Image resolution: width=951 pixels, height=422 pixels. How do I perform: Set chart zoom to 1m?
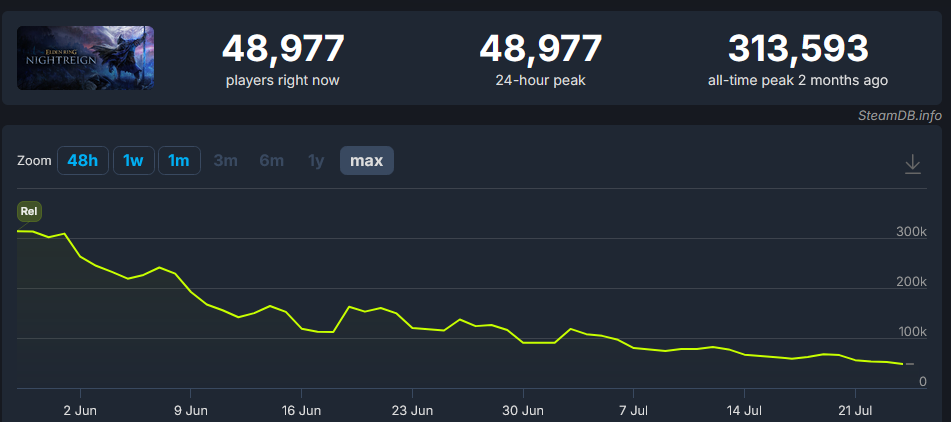[179, 161]
